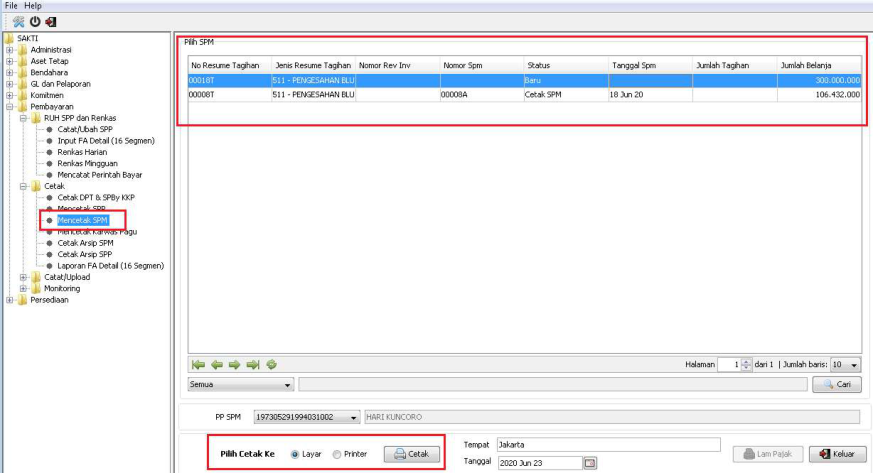873x473 pixels.
Task: Open the PP SPM dropdown
Action: point(354,417)
